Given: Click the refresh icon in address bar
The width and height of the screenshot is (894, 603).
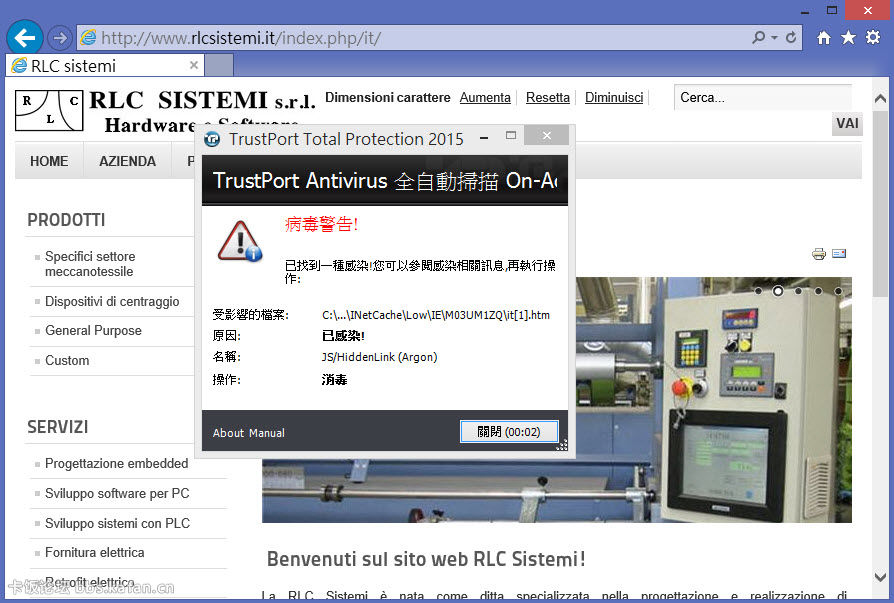Looking at the screenshot, I should coord(791,38).
